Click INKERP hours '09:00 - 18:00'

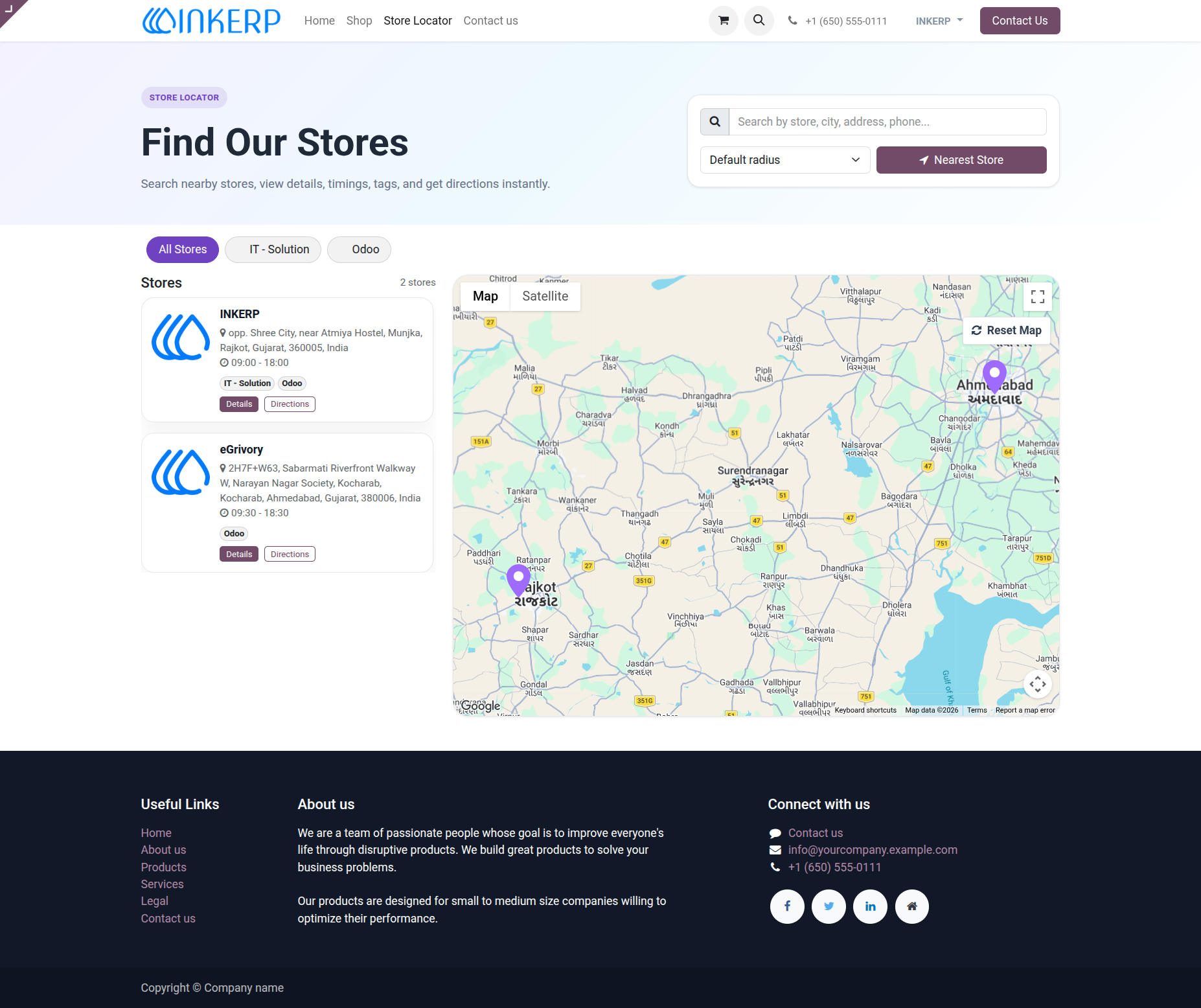260,363
